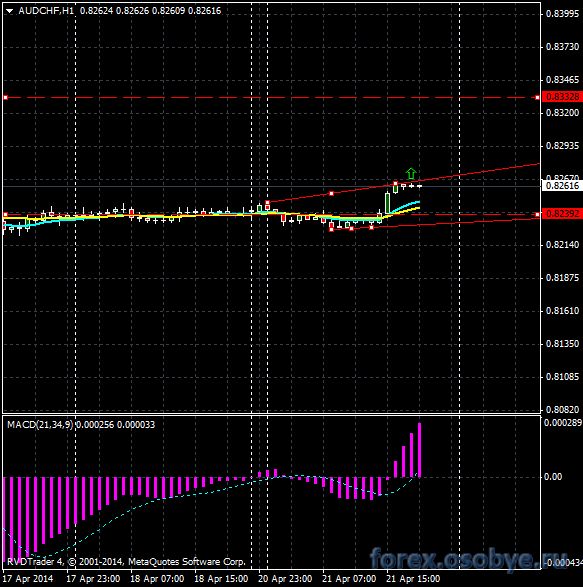Click the 21 Apr 15:00 time label
The width and height of the screenshot is (583, 587).
(413, 579)
